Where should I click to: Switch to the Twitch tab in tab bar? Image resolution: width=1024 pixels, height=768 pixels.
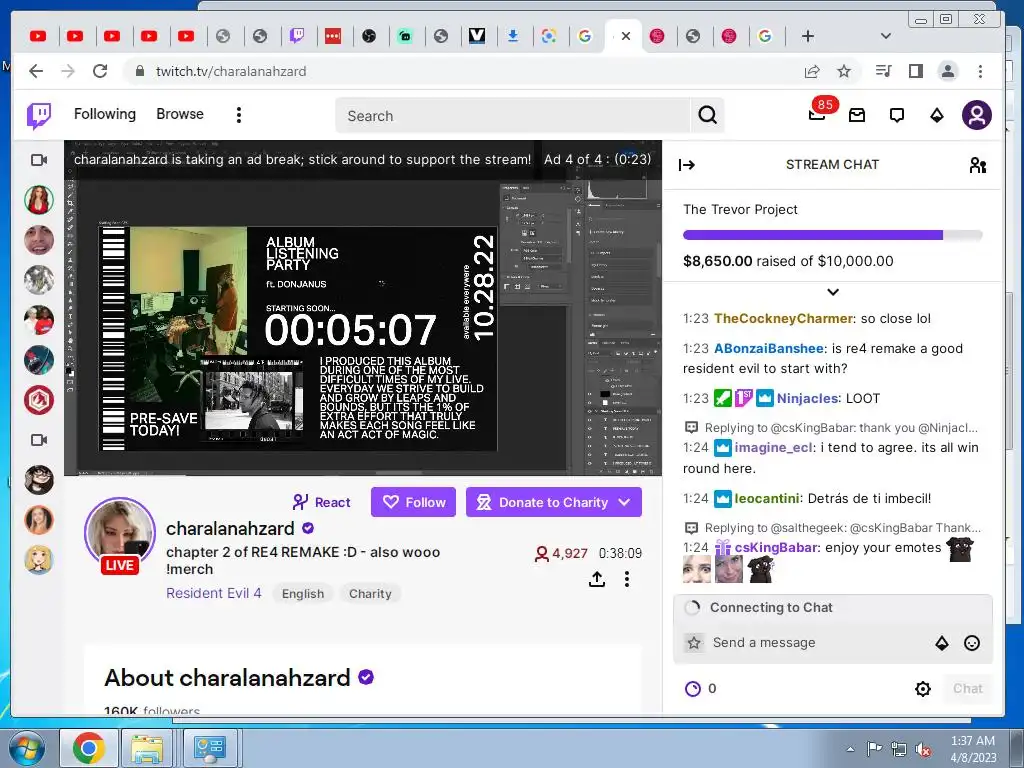tap(297, 36)
